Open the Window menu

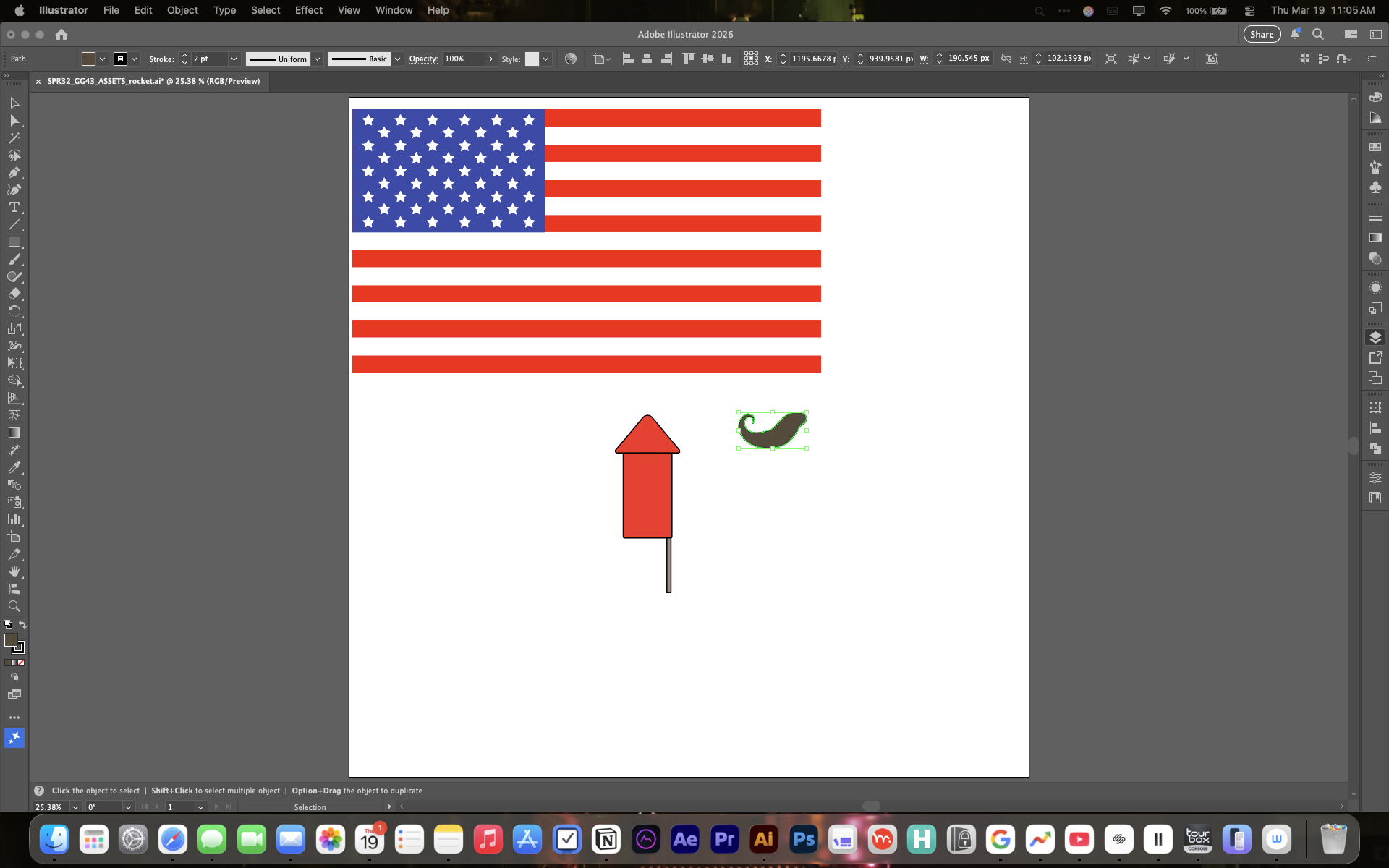(394, 10)
